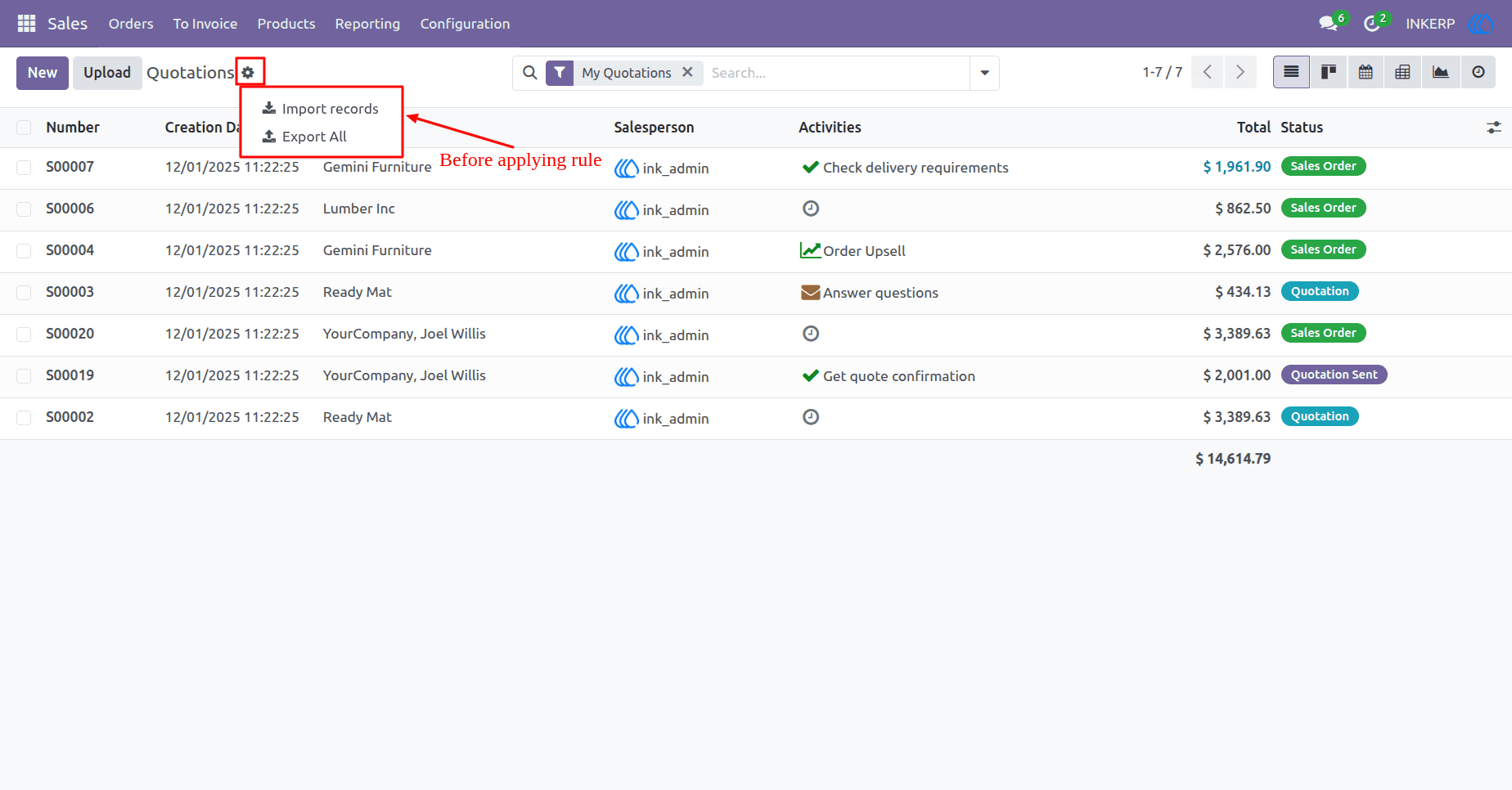Image resolution: width=1512 pixels, height=790 pixels.
Task: Click the search magnifier icon
Action: [x=530, y=73]
